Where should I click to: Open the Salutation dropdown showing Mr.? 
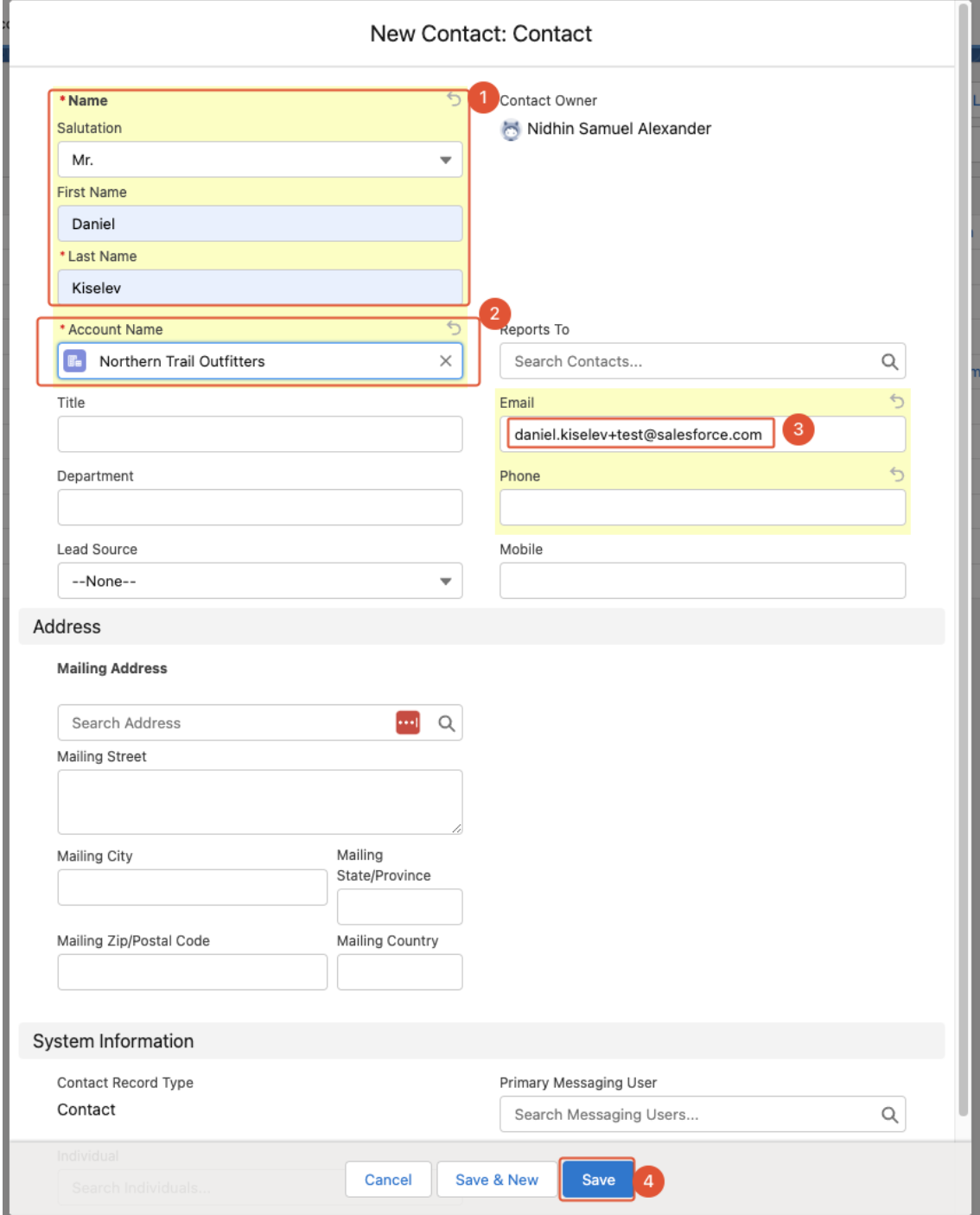click(x=259, y=160)
